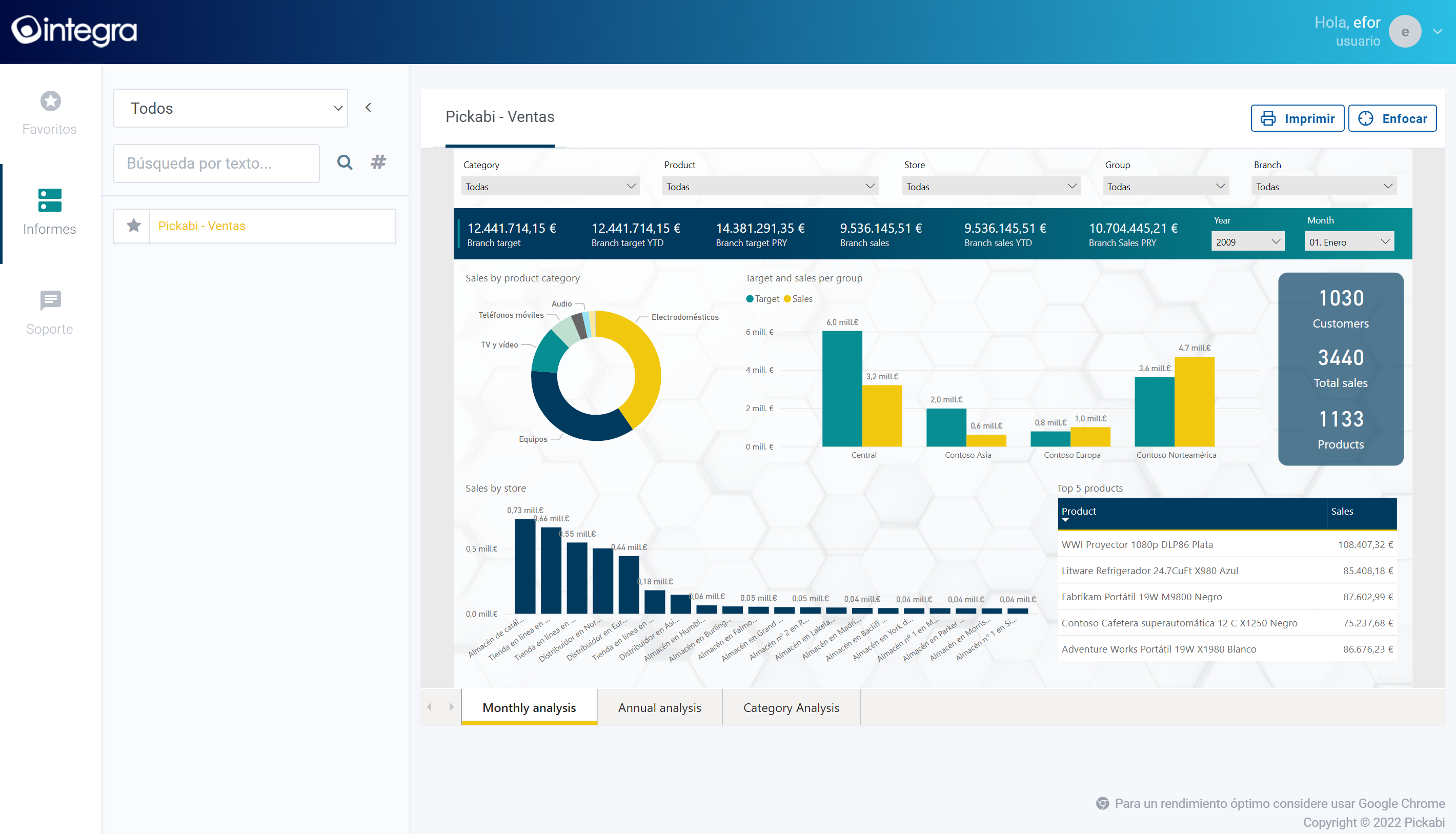The image size is (1456, 834).
Task: Select Contoso Norteamérica sales bar
Action: point(1194,401)
